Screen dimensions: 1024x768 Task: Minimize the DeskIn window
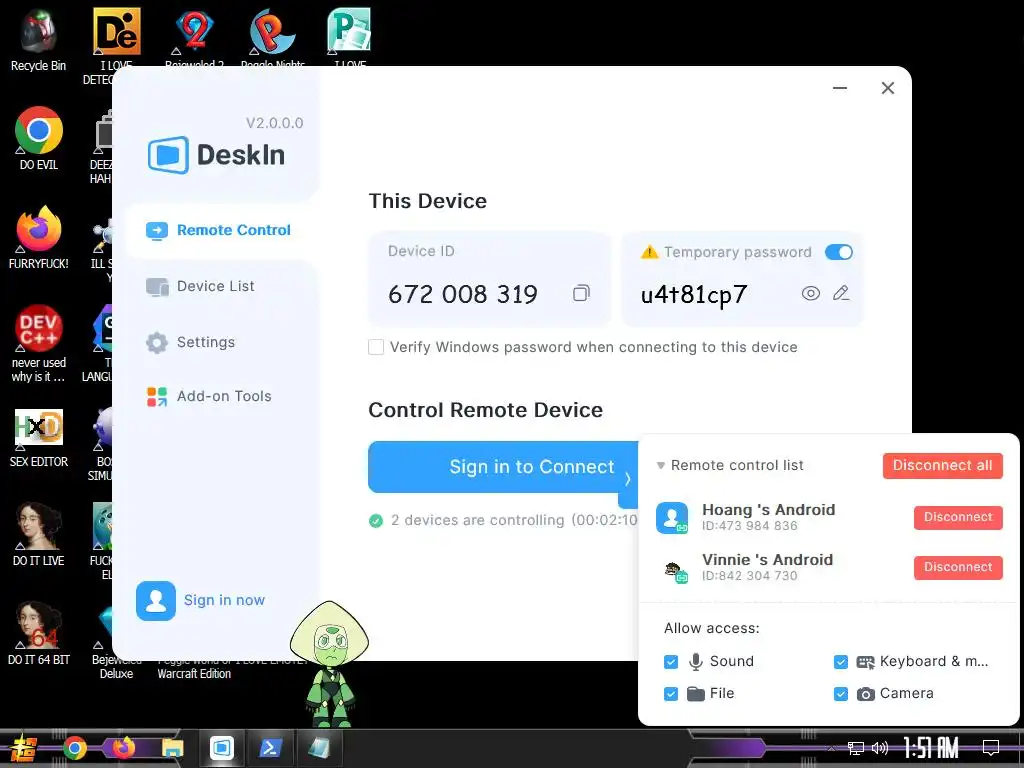pos(840,88)
